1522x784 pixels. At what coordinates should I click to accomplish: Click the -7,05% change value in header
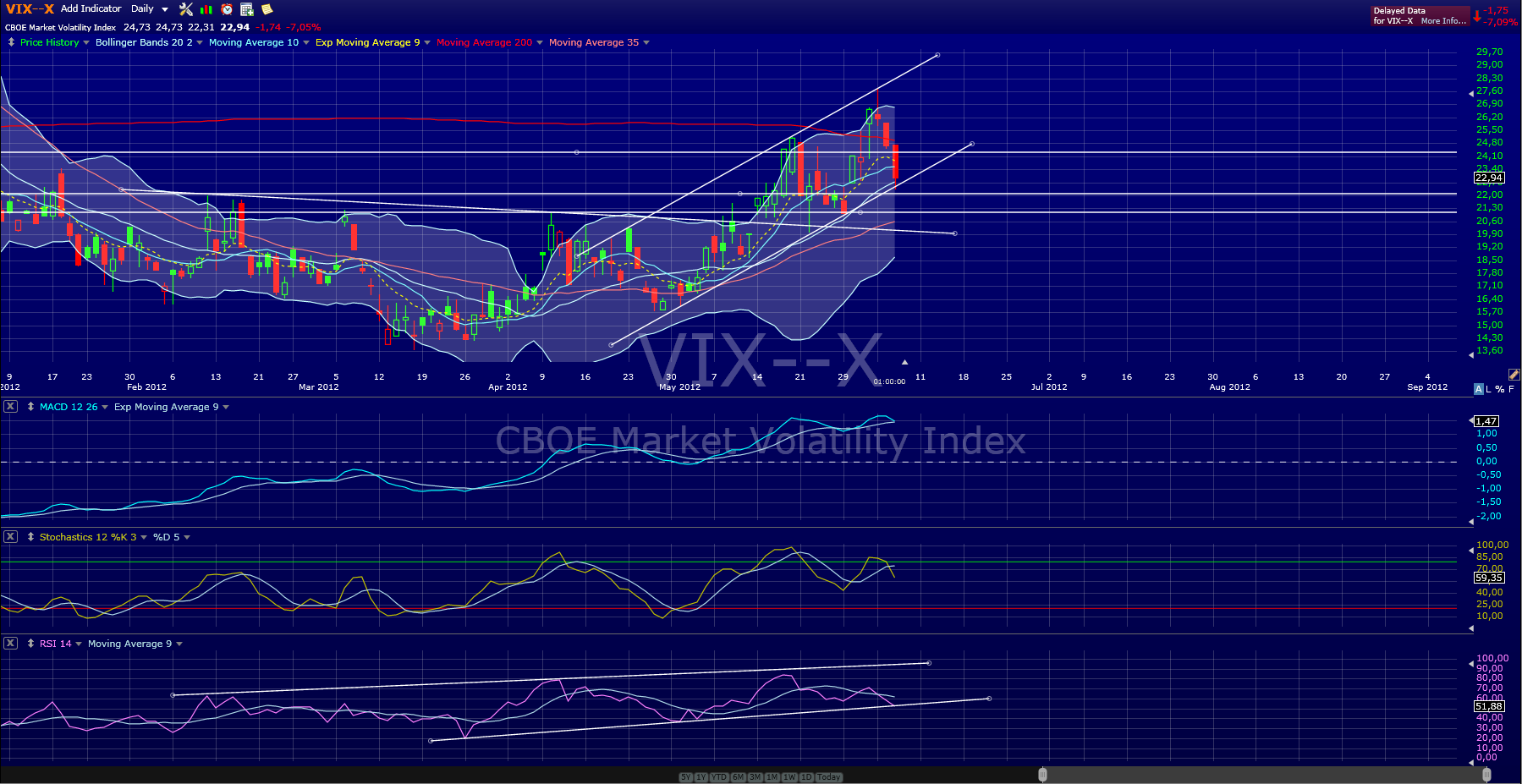(x=304, y=27)
